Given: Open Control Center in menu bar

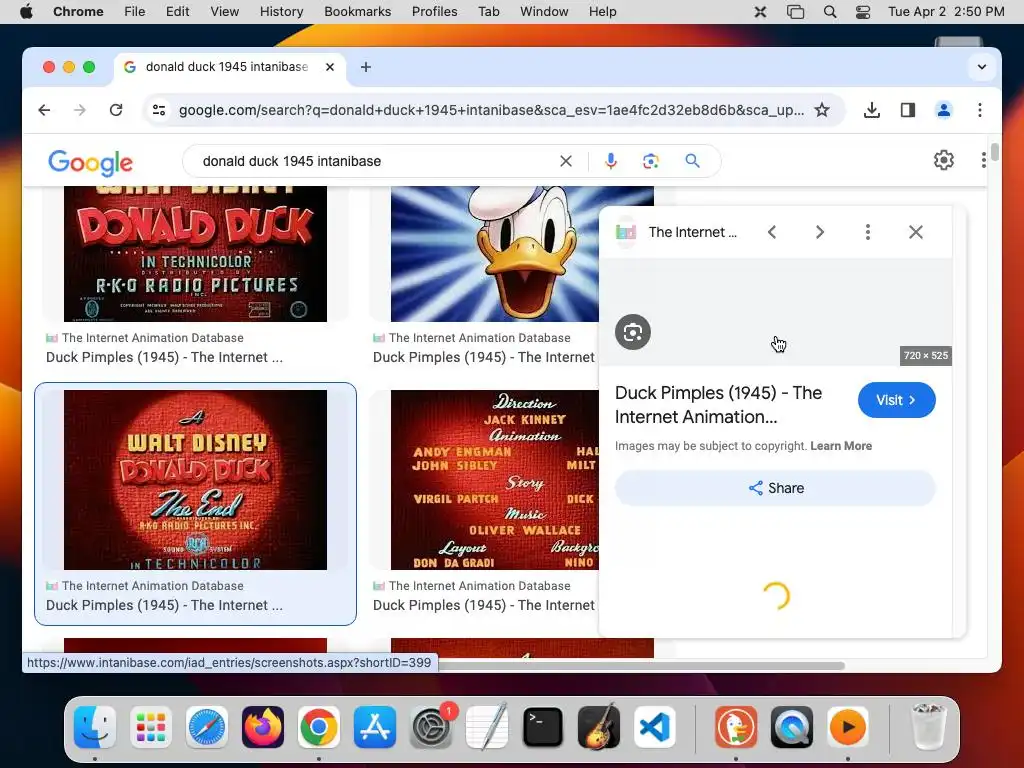Looking at the screenshot, I should 863,12.
